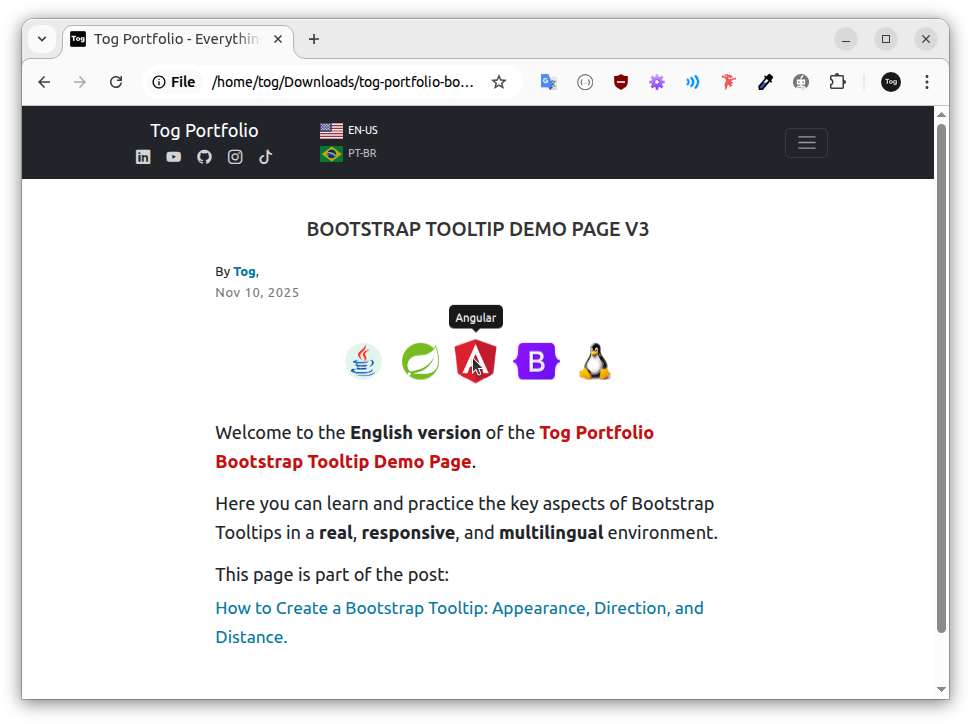This screenshot has width=971, height=724.
Task: Close the Tog Portfolio tab
Action: click(278, 39)
